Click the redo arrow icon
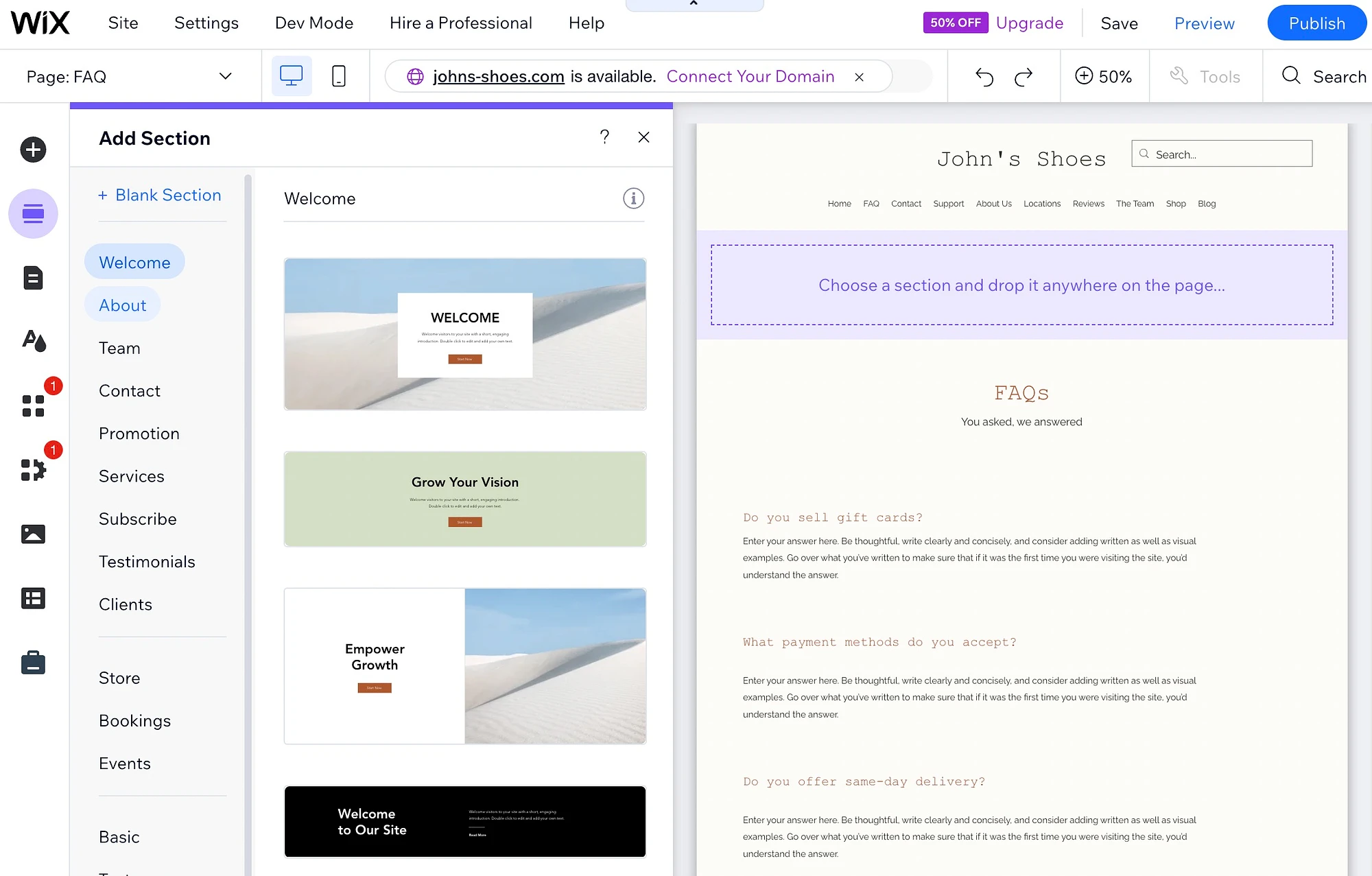The width and height of the screenshot is (1372, 876). pyautogui.click(x=1023, y=76)
